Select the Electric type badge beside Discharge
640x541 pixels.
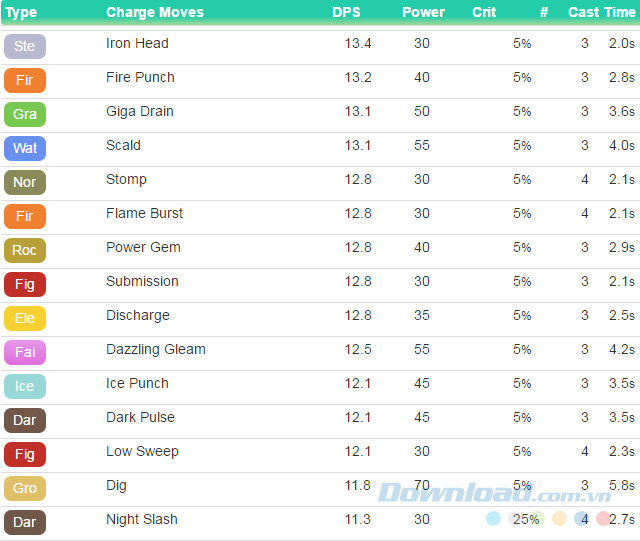point(25,318)
